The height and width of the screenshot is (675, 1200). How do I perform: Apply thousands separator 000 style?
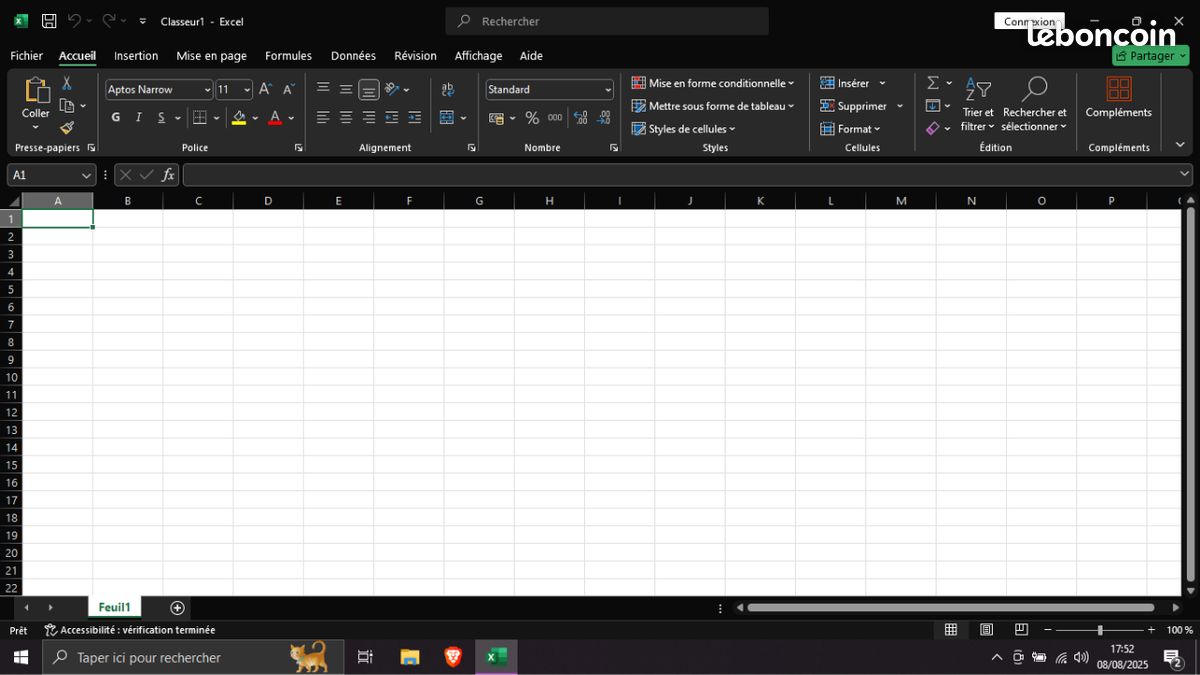click(x=555, y=118)
